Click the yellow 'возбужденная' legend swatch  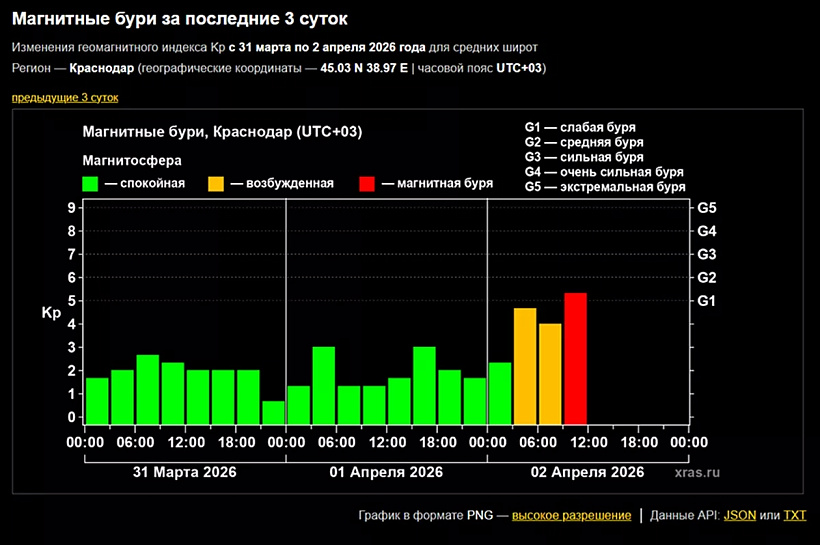tap(216, 184)
